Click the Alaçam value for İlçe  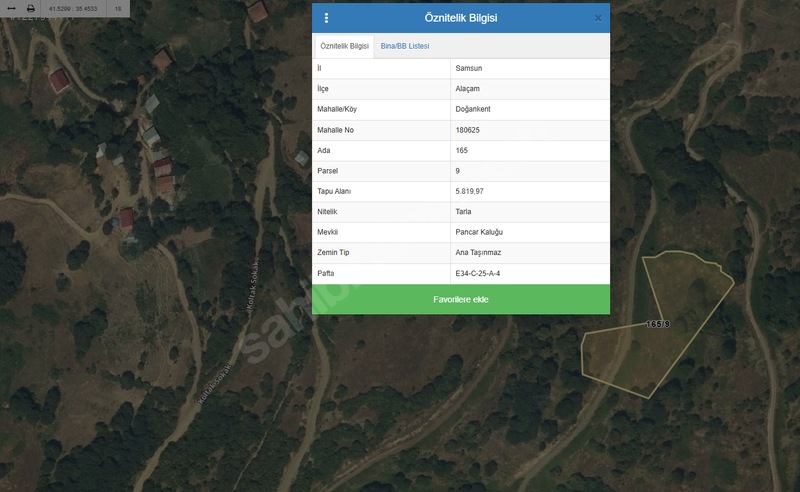click(x=467, y=89)
